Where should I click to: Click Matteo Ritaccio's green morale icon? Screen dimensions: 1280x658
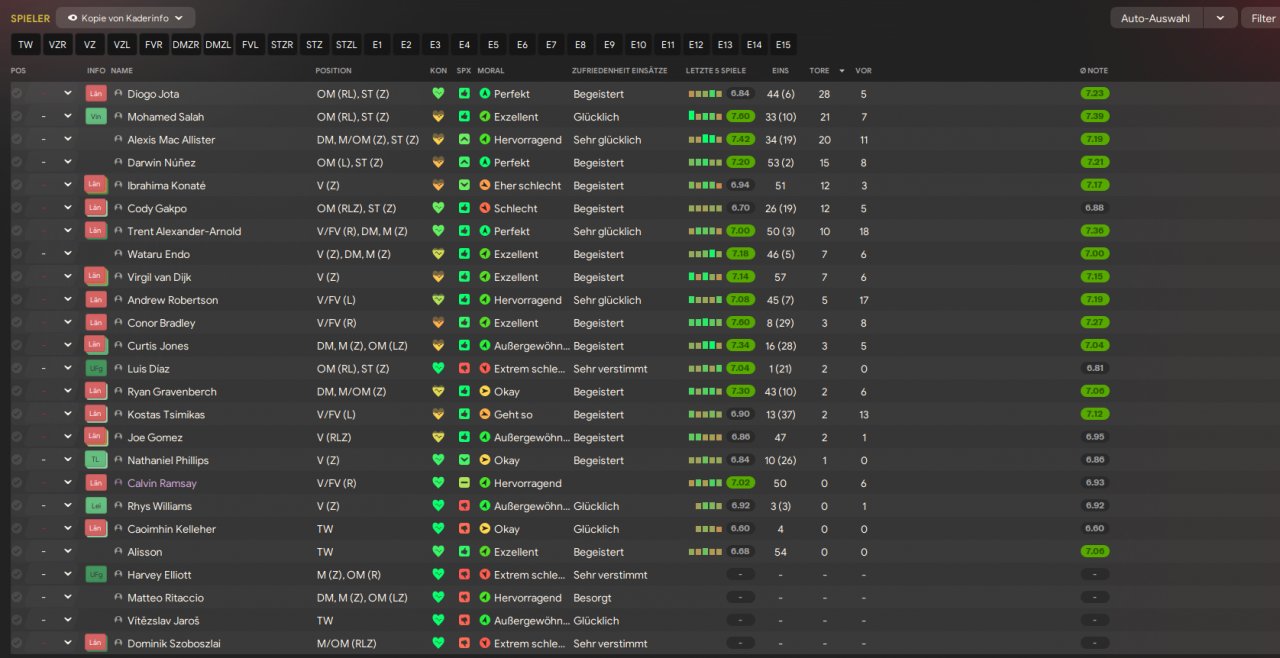[485, 598]
